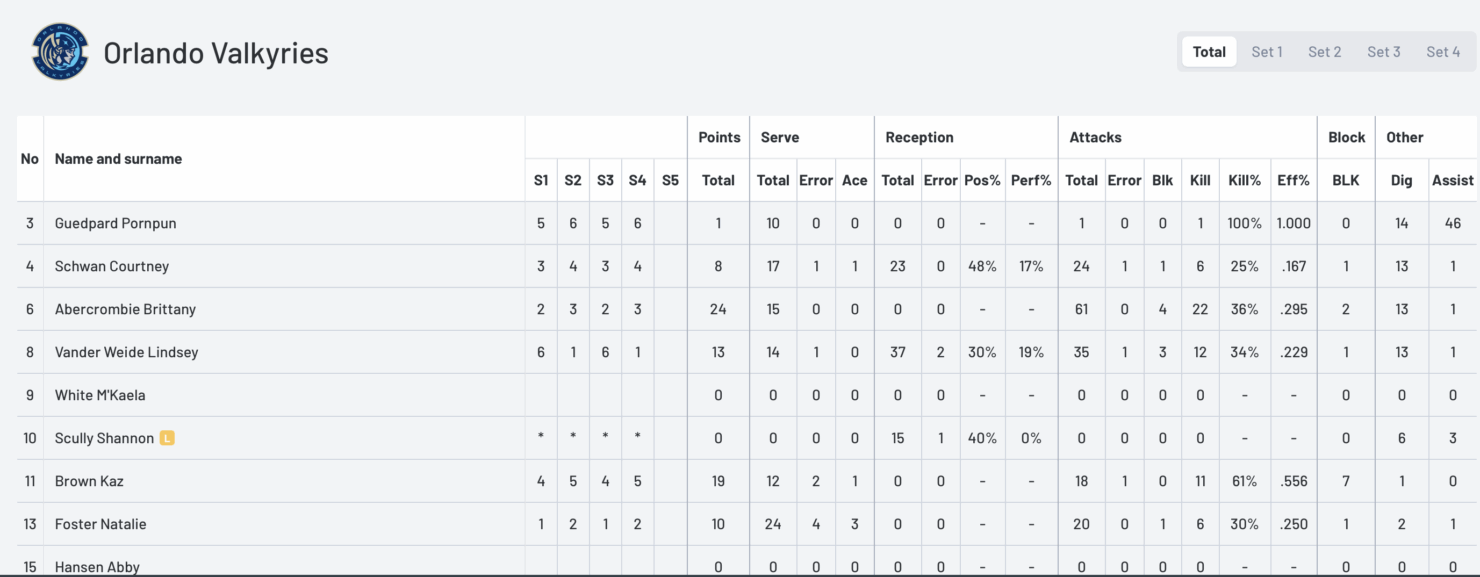Click Vander Weide Lindsey's name

(x=126, y=352)
